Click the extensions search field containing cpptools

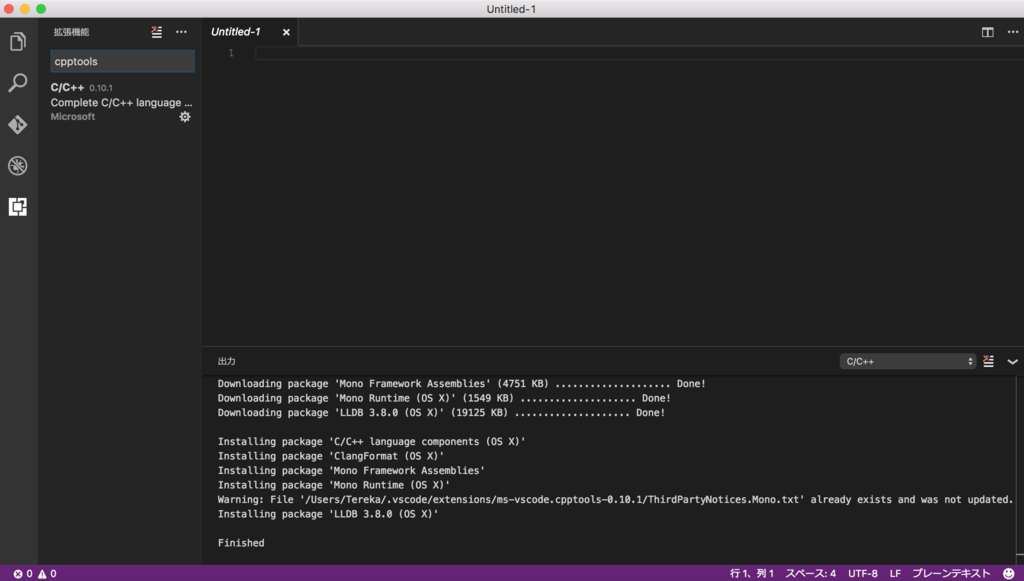tap(122, 61)
